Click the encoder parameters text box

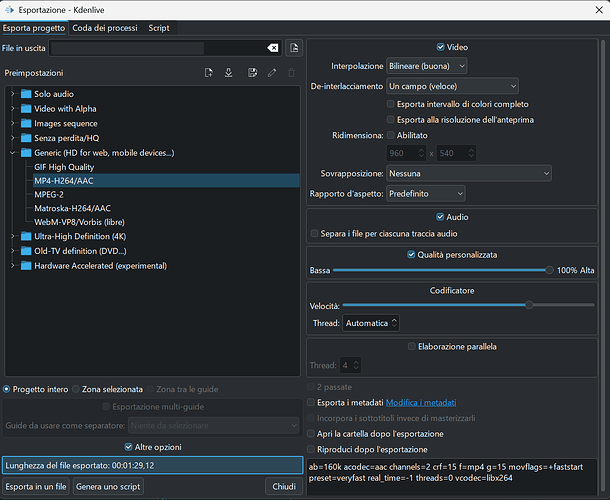tap(452, 477)
